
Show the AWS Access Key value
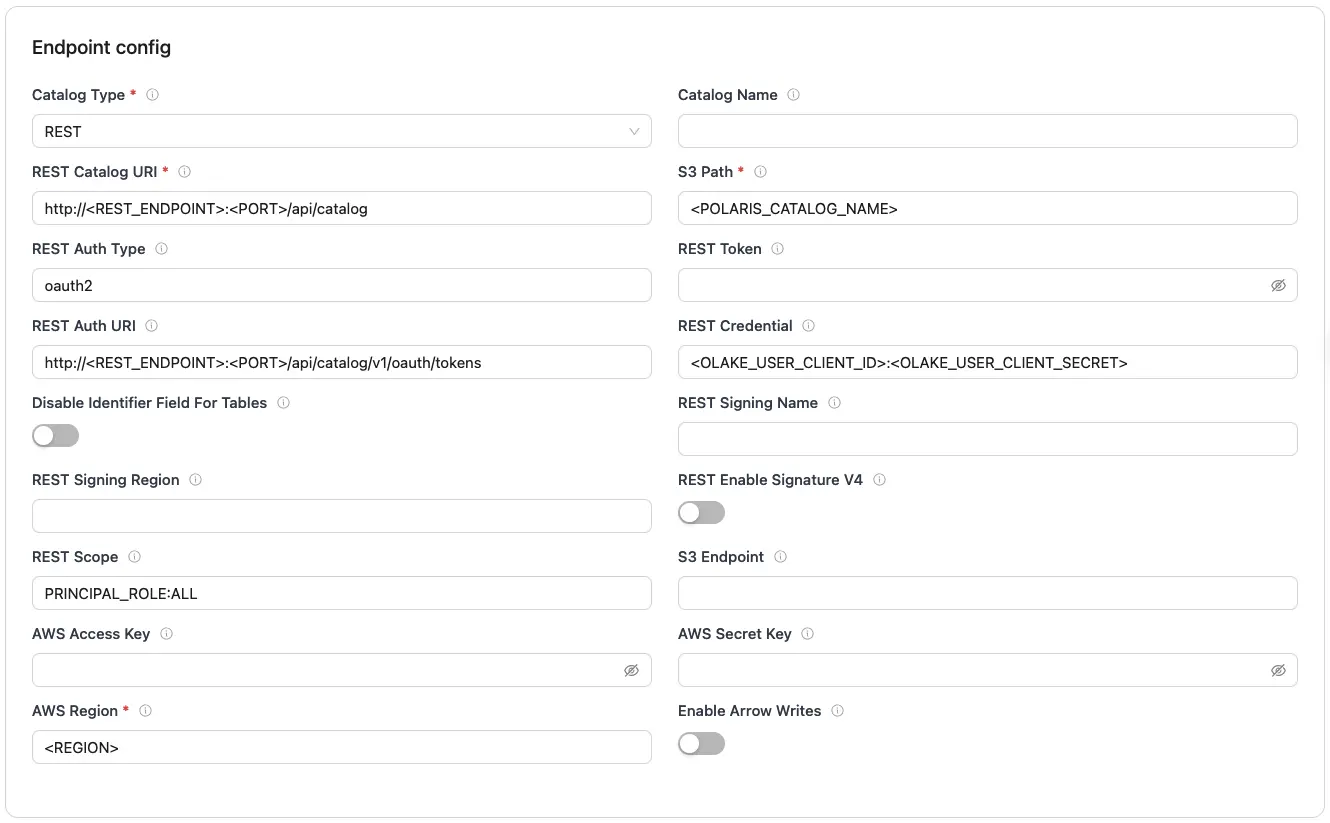point(631,670)
